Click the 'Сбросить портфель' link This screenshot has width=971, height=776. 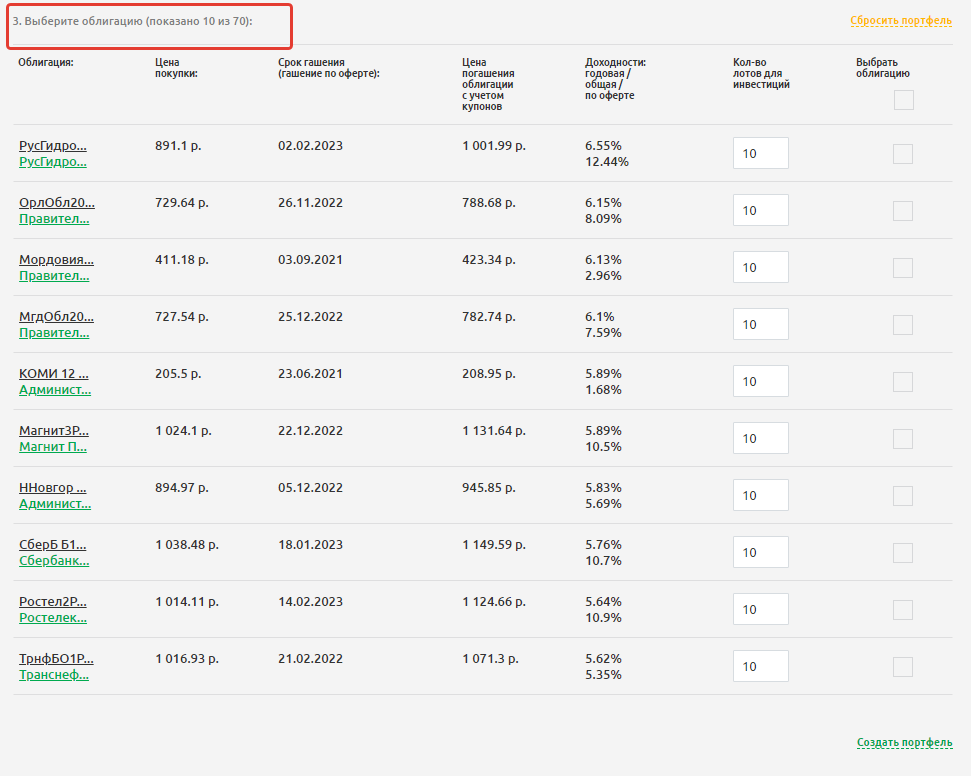[900, 20]
